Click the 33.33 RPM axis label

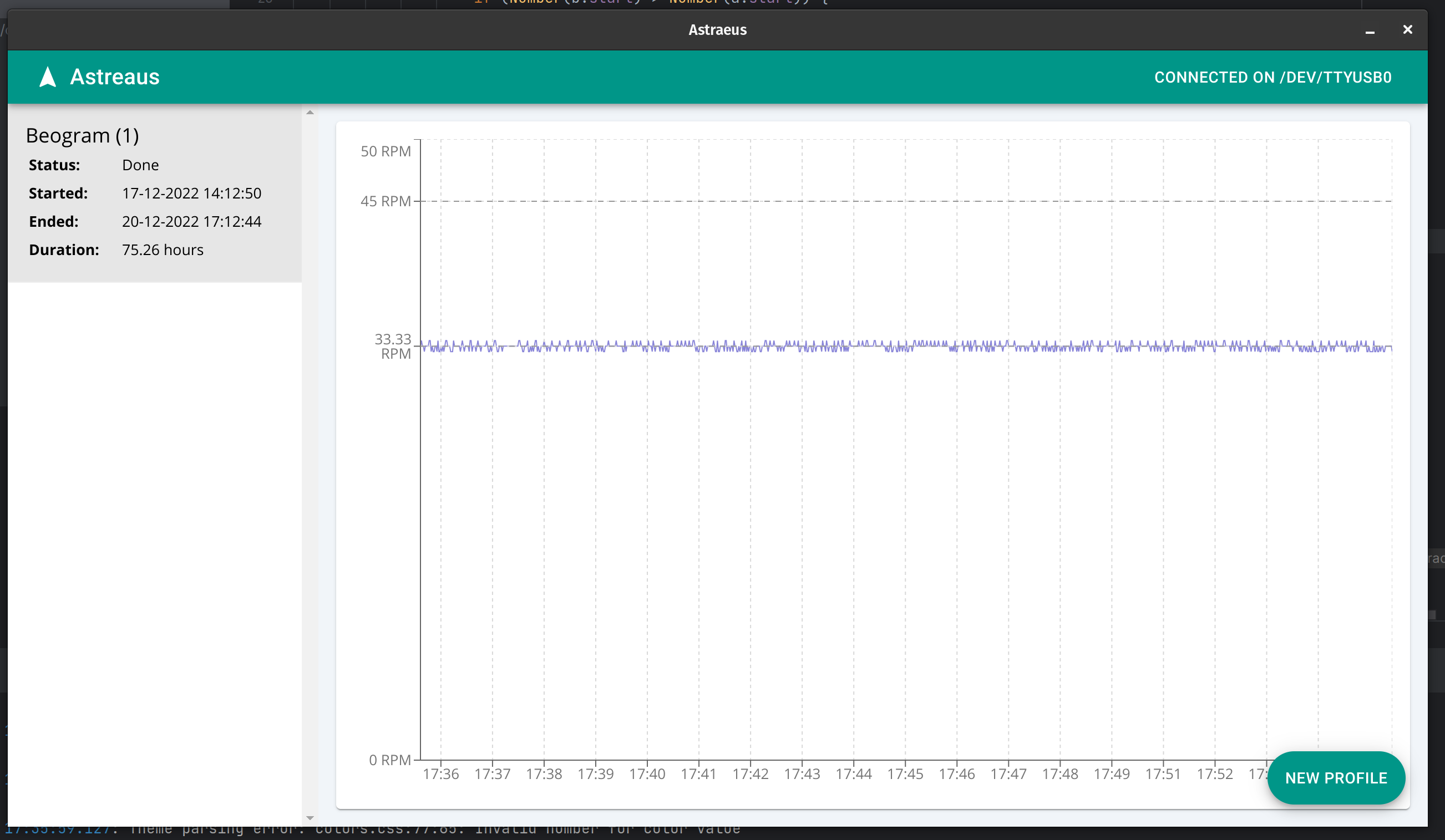point(393,346)
